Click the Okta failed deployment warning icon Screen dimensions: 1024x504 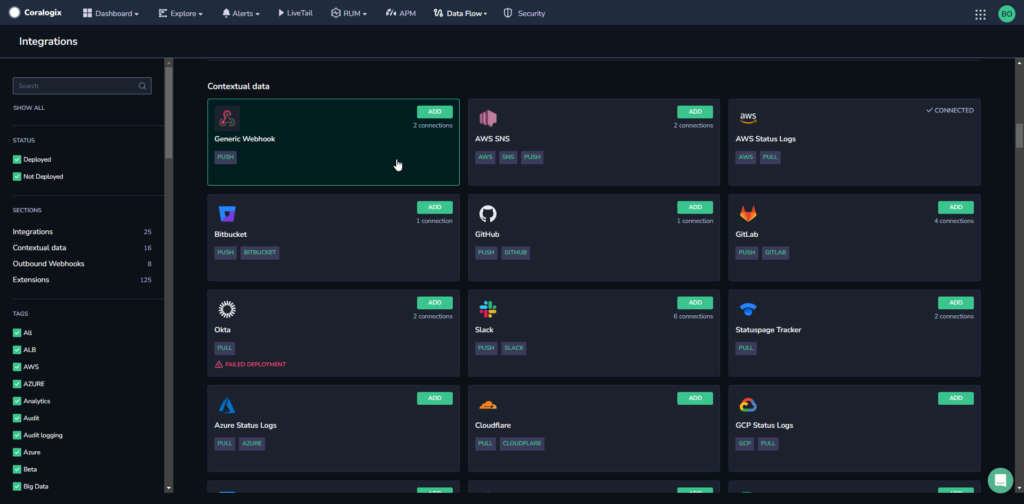tap(219, 364)
